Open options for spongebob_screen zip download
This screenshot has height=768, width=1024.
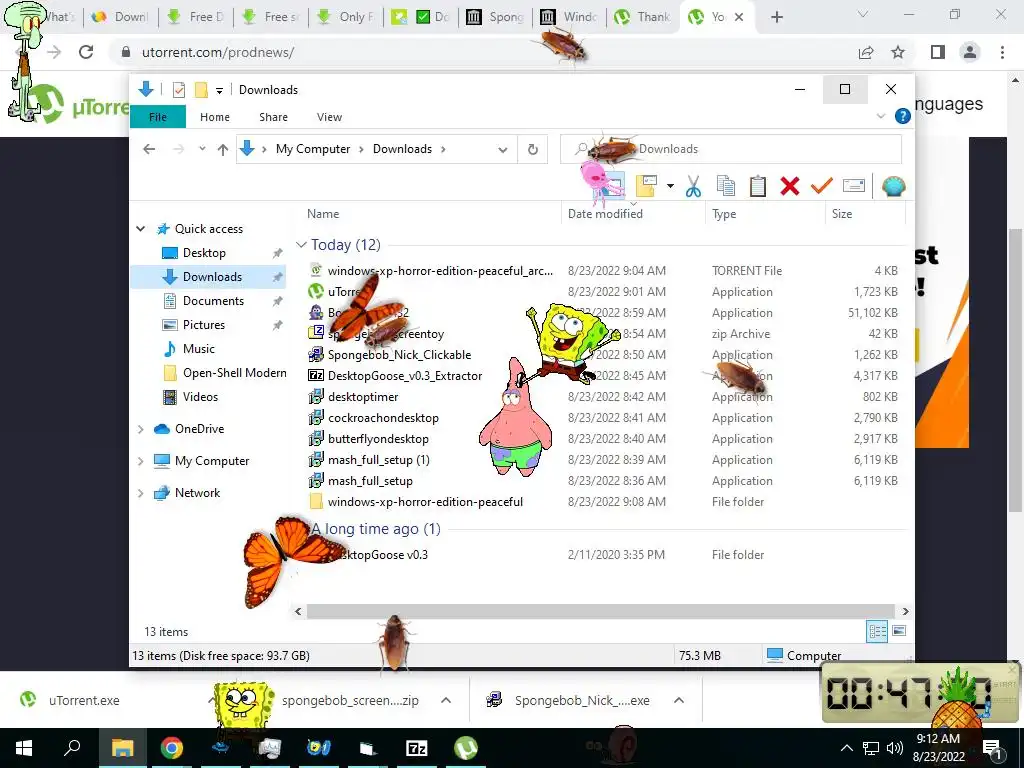(x=446, y=700)
